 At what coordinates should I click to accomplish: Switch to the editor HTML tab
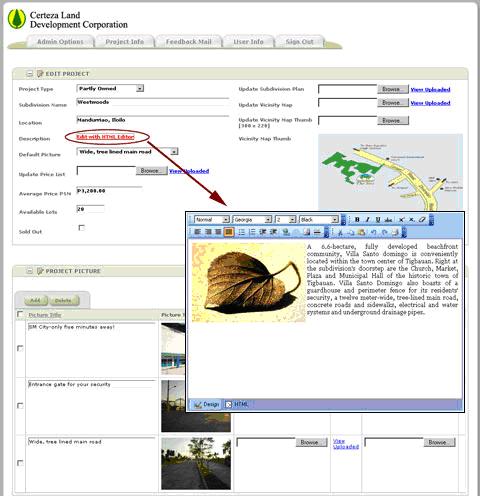[x=237, y=404]
